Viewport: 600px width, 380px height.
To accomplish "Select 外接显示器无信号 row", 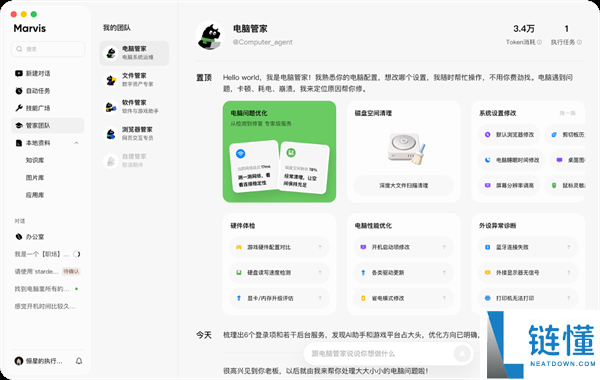I will [x=528, y=272].
